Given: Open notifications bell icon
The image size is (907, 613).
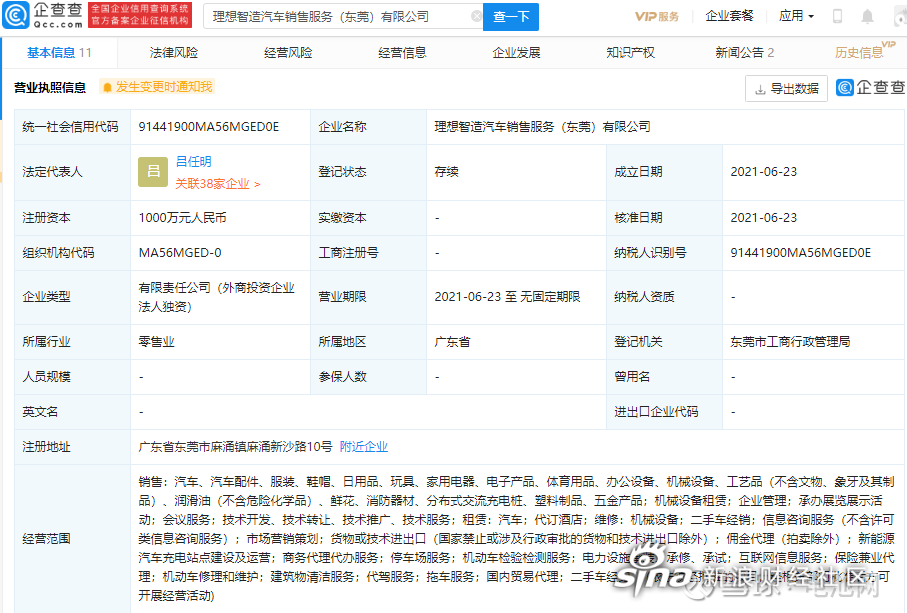Looking at the screenshot, I should [867, 16].
